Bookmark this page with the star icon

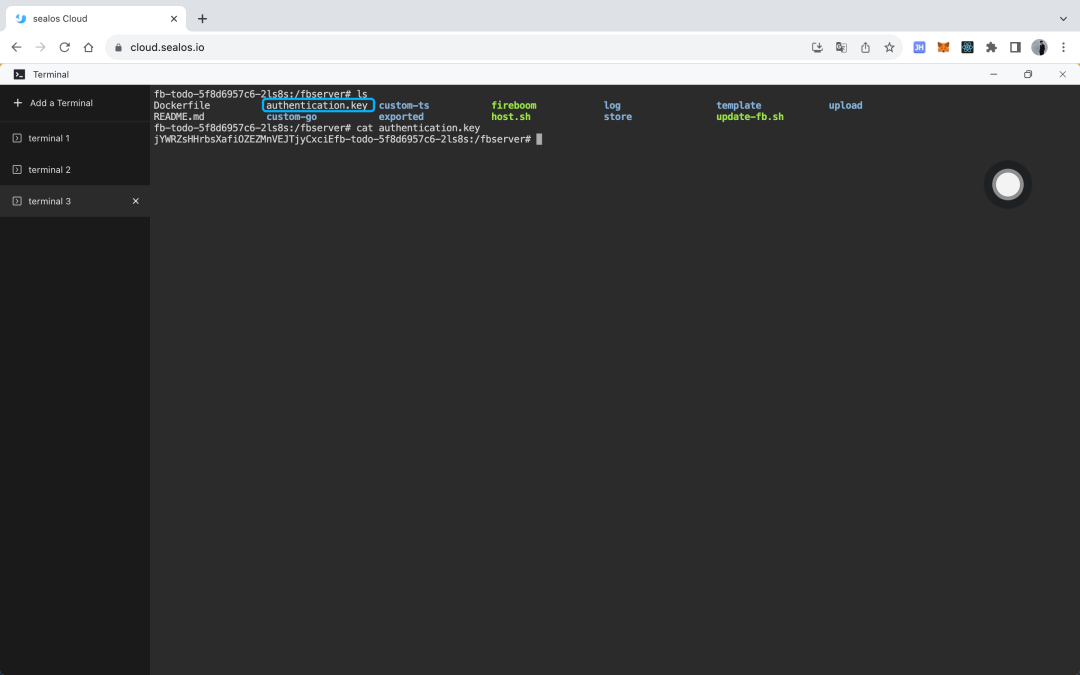889,48
